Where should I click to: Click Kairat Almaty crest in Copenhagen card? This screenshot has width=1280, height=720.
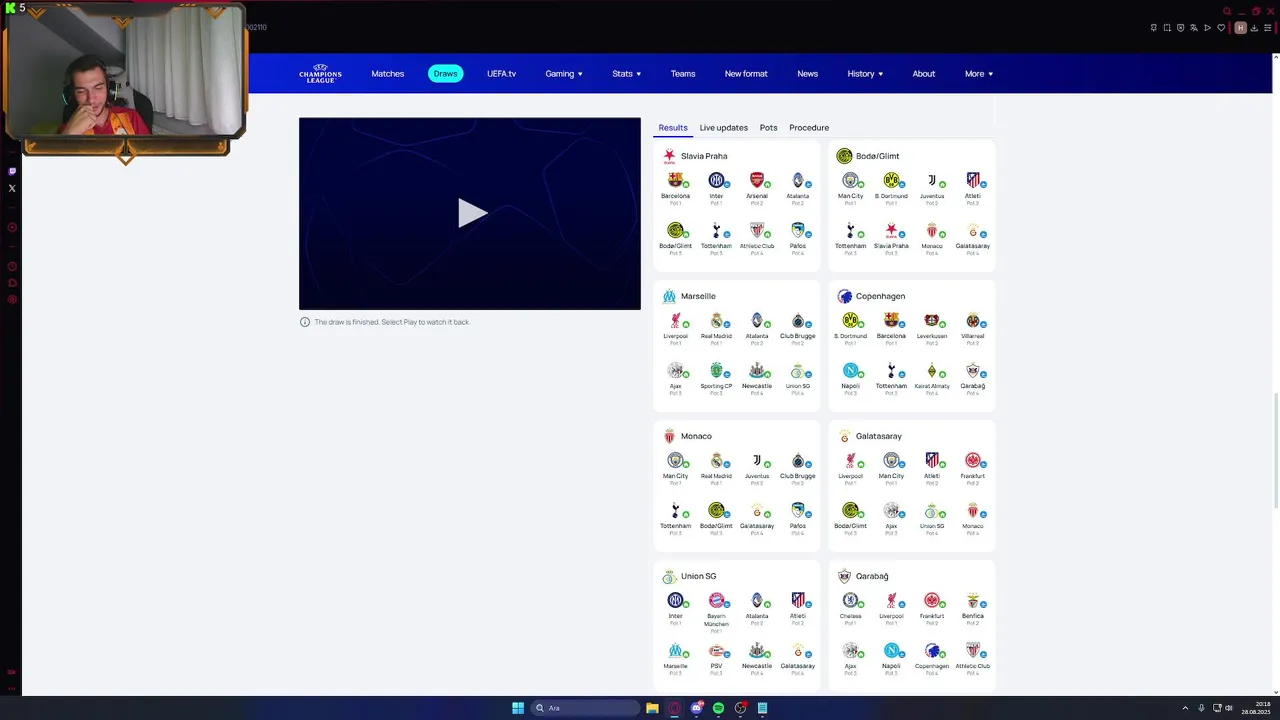[x=932, y=370]
